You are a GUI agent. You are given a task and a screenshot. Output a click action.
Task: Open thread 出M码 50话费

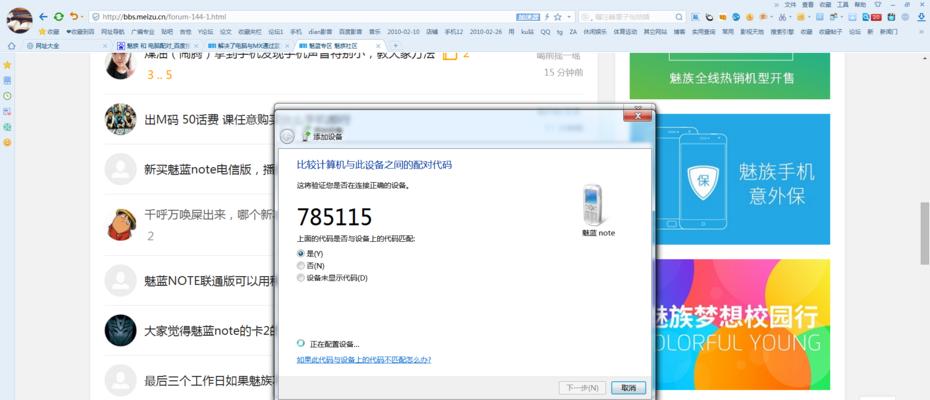click(x=209, y=120)
